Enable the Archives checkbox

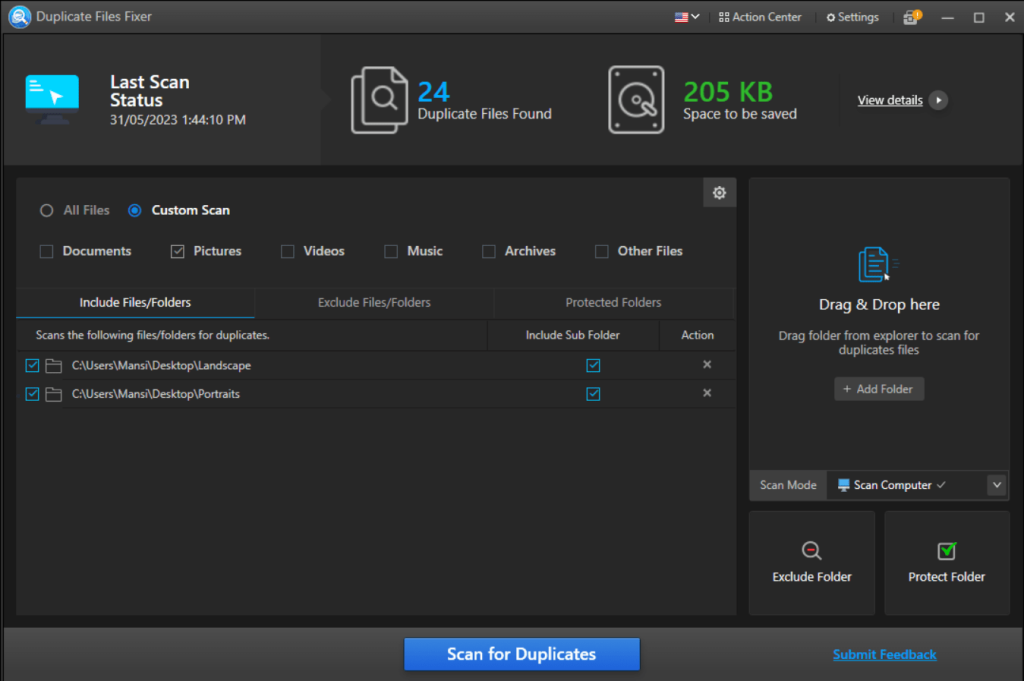[488, 251]
